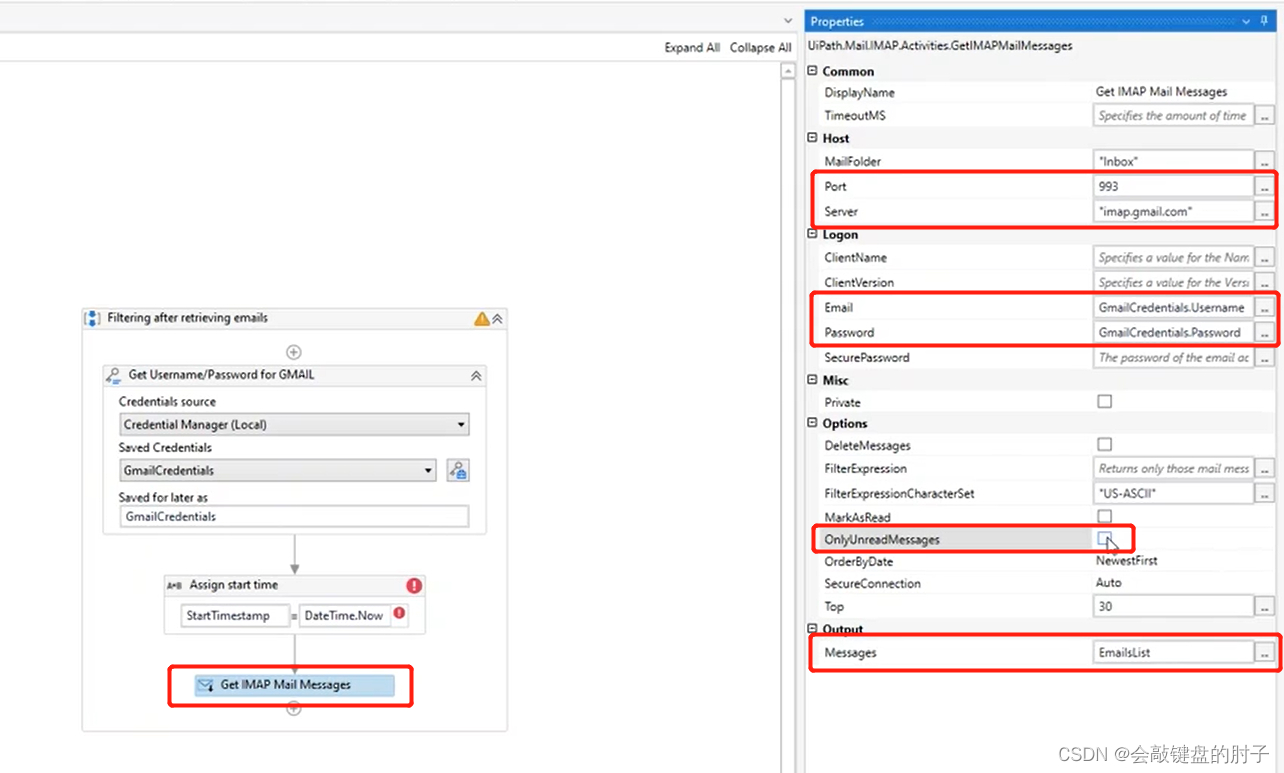Open ellipsis editor for FilterExpressionCharacterSet
1284x773 pixels.
coord(1265,493)
